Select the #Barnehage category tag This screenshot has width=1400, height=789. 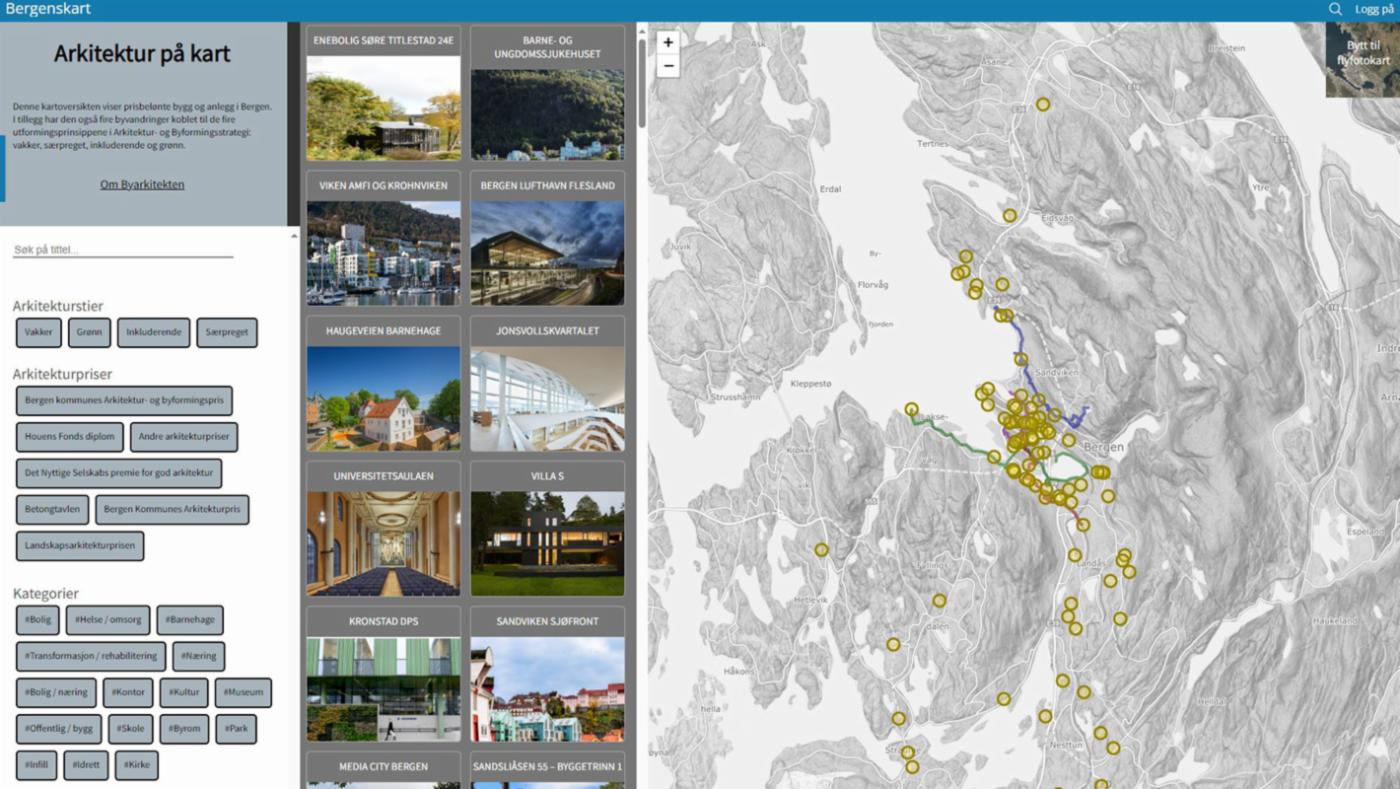click(190, 620)
